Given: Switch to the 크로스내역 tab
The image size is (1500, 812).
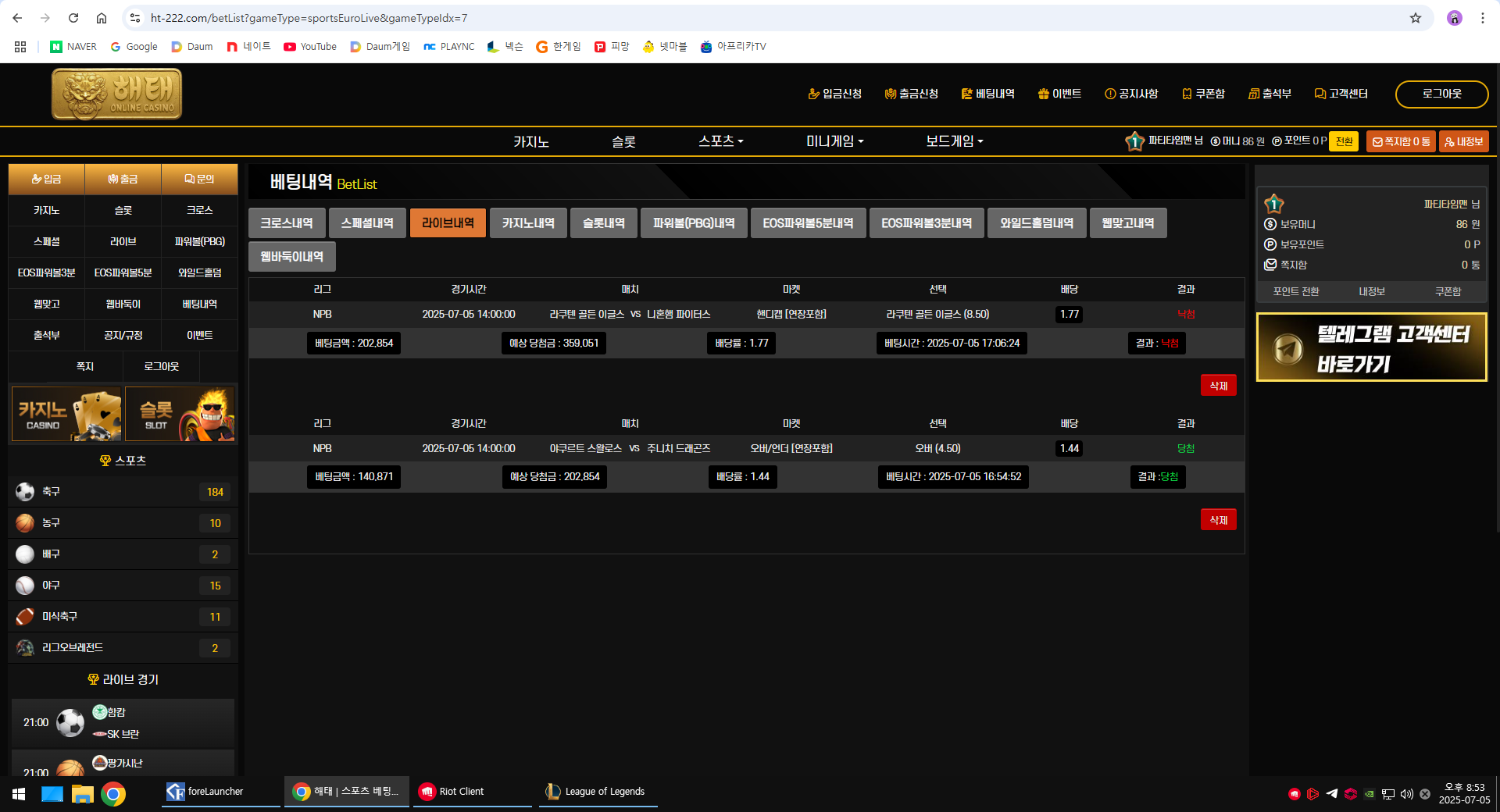Looking at the screenshot, I should click(287, 223).
